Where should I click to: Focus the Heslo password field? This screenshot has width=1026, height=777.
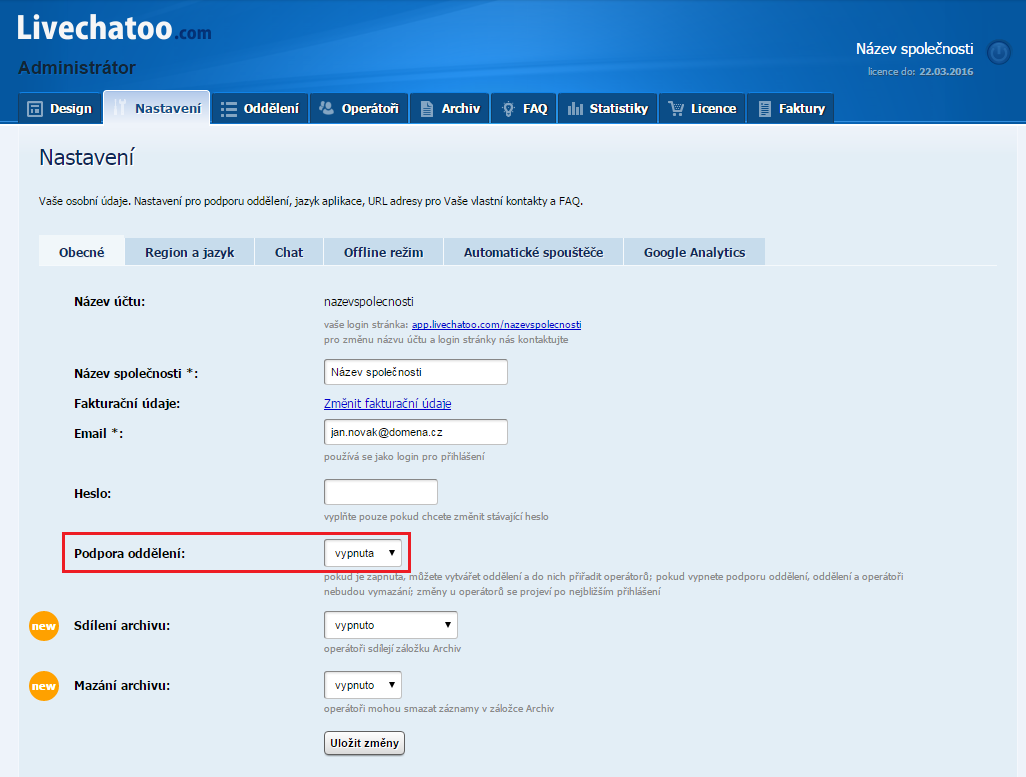(x=381, y=492)
